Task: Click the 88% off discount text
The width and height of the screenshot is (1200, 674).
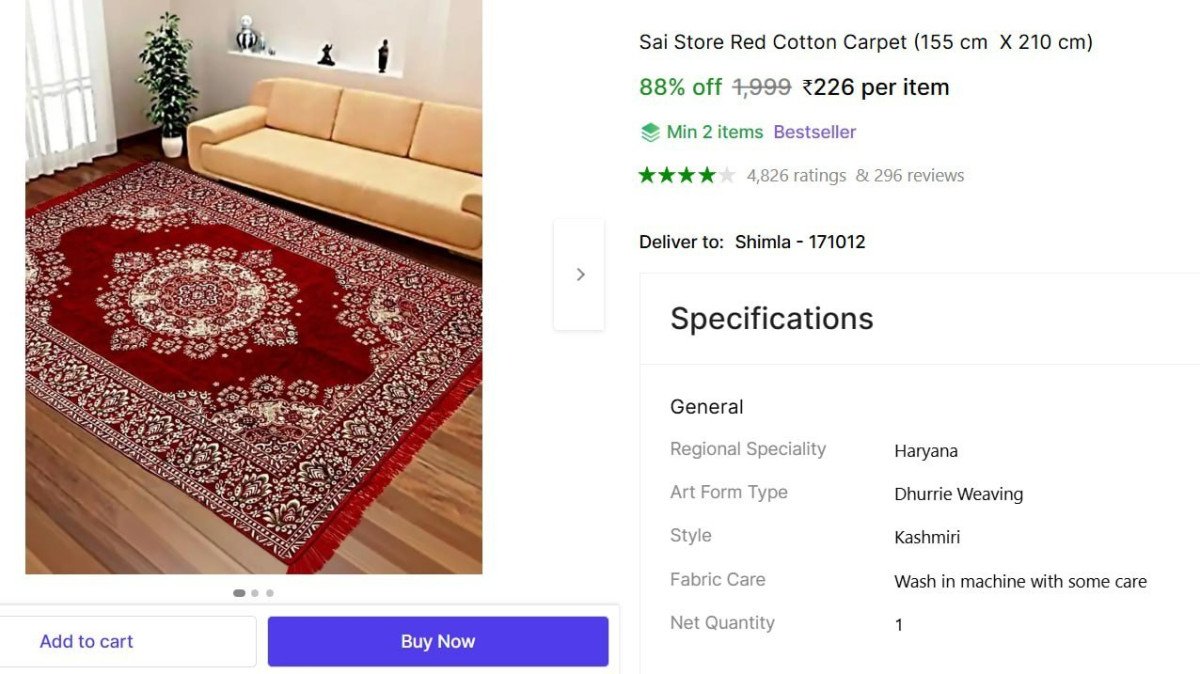Action: (x=680, y=87)
